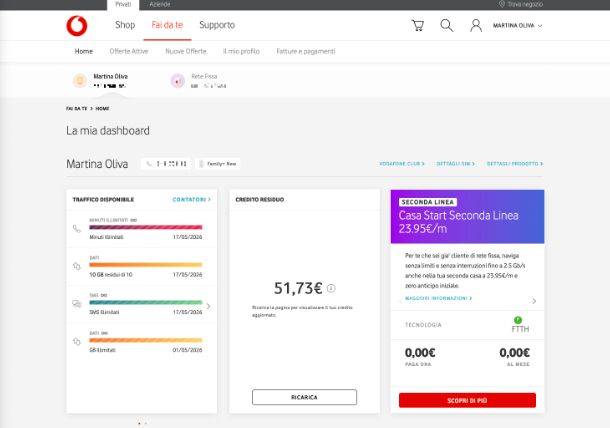The width and height of the screenshot is (610, 428).
Task: Open the Fai da te menu
Action: click(167, 25)
